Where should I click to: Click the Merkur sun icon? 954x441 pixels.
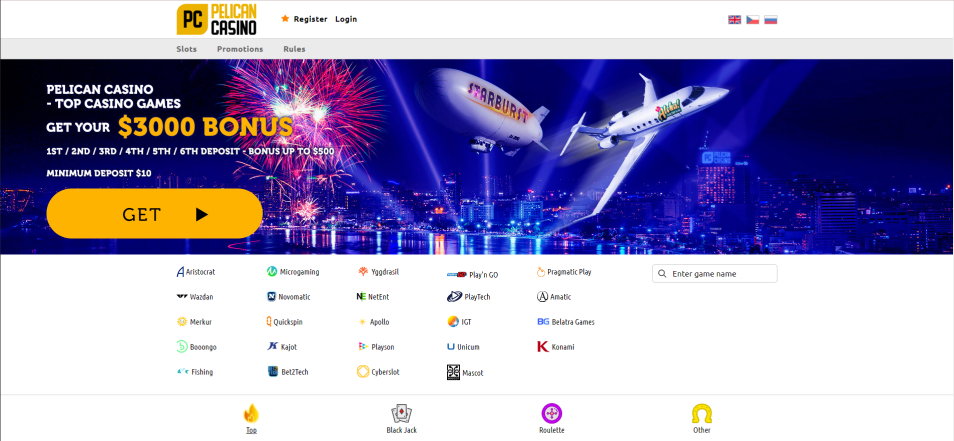click(x=181, y=322)
